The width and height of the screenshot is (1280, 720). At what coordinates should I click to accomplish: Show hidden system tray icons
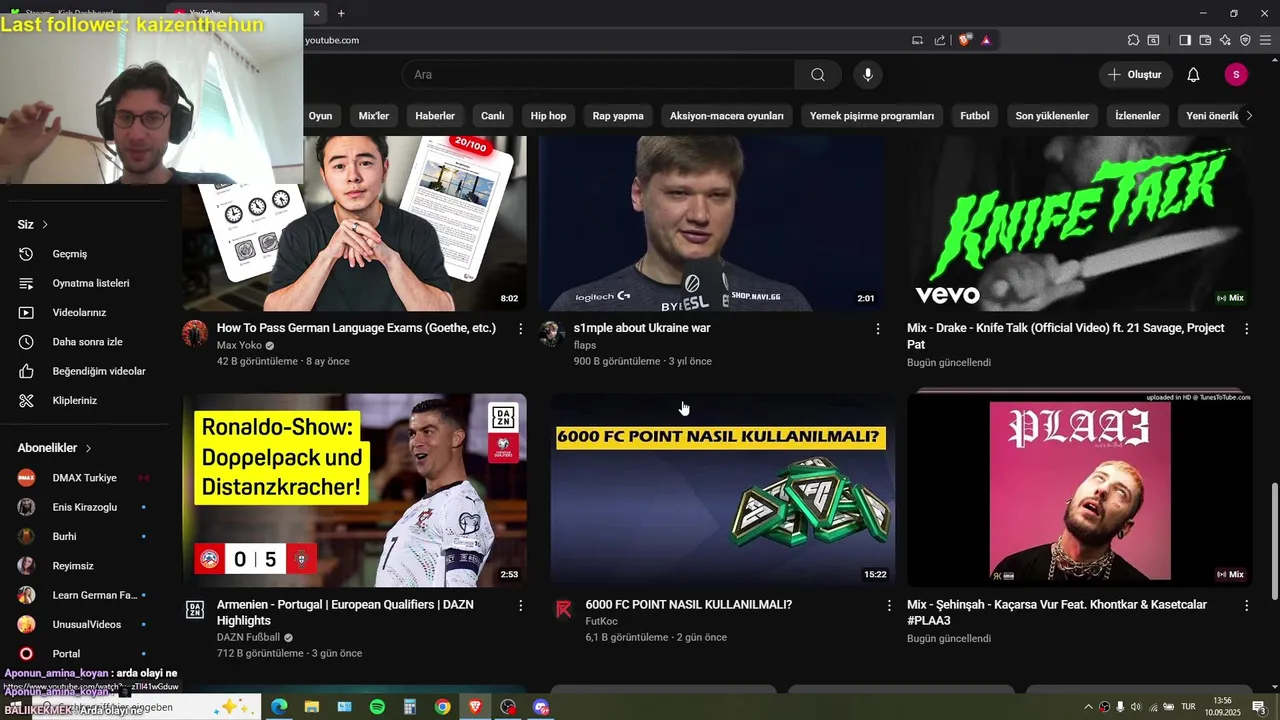(x=1088, y=707)
